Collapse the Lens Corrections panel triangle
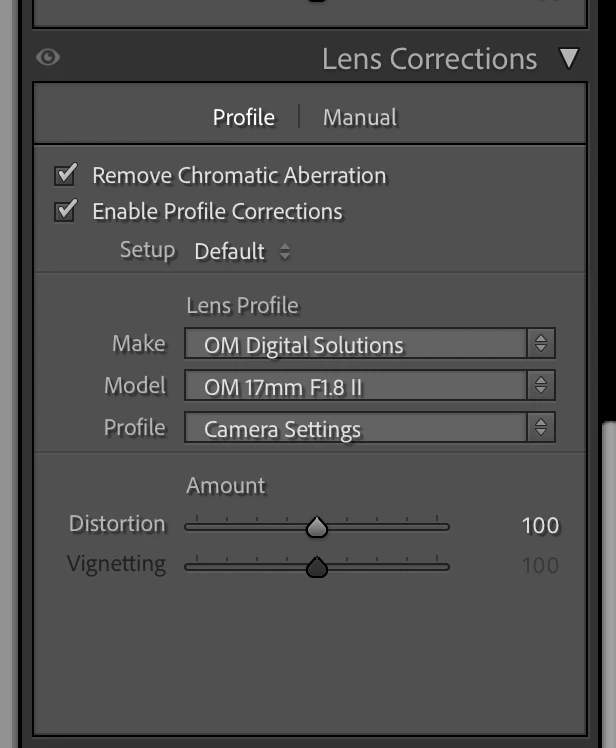 click(x=569, y=59)
